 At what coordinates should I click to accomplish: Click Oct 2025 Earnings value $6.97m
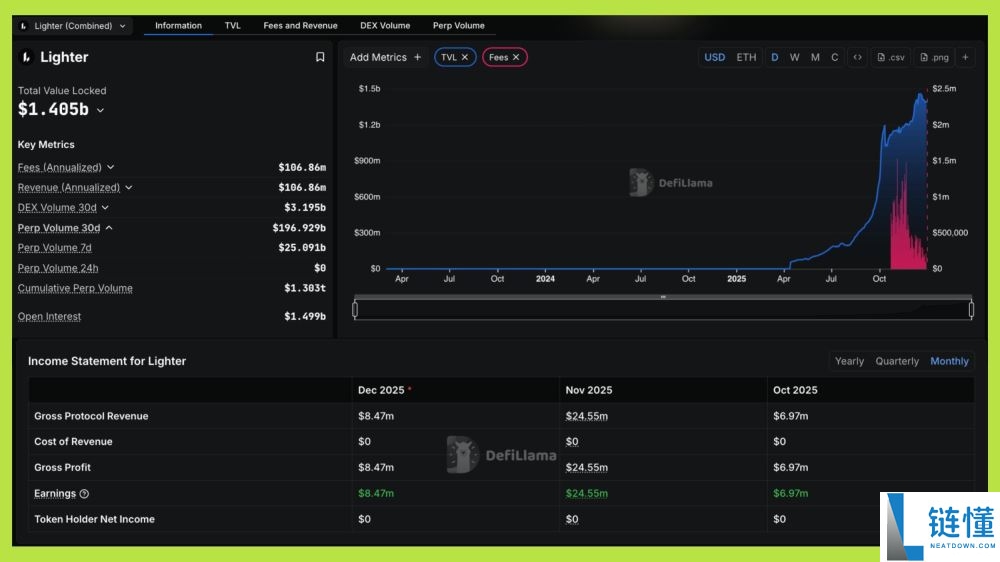(x=790, y=494)
